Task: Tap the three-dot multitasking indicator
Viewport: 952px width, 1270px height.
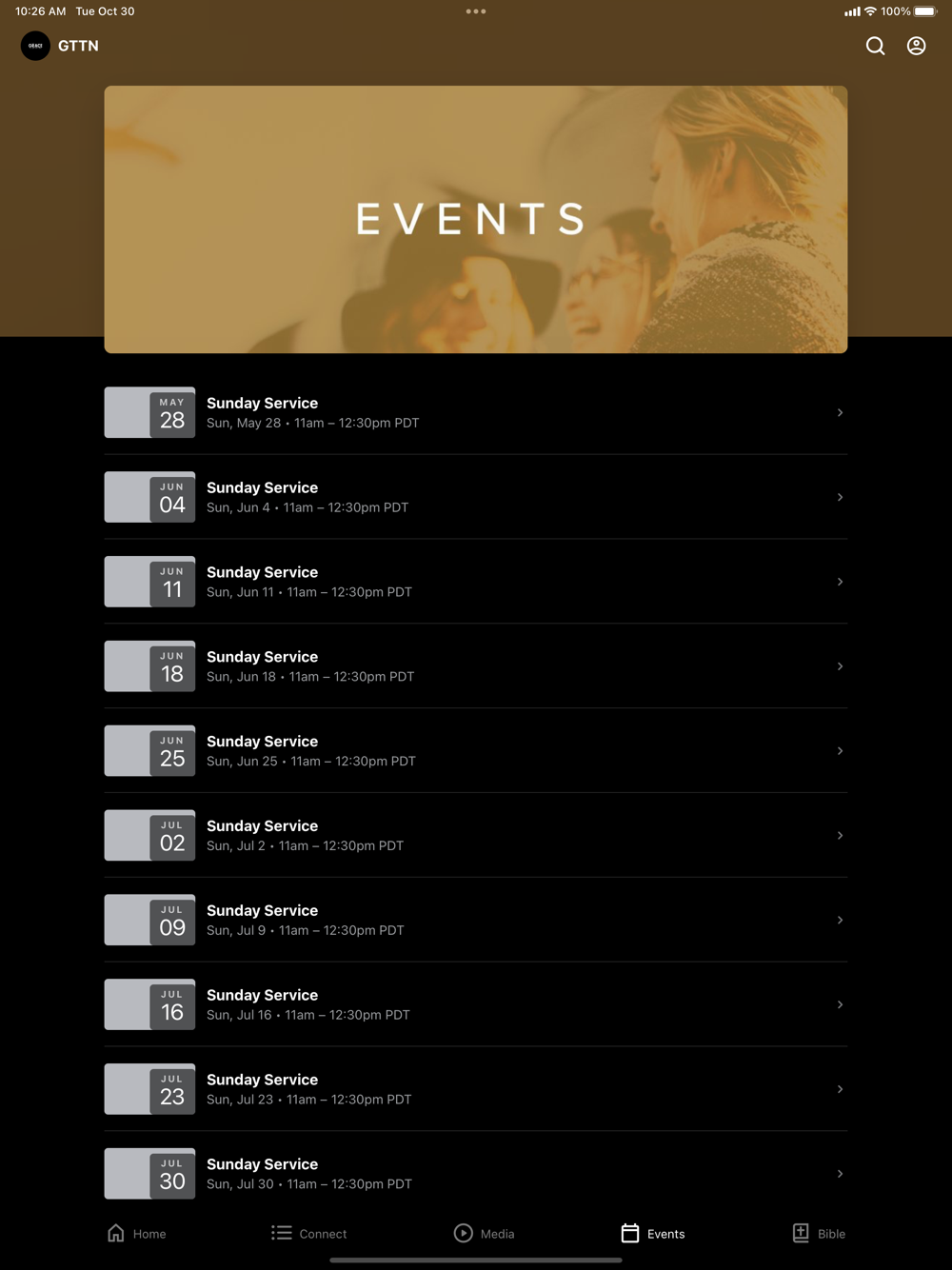Action: point(476,11)
